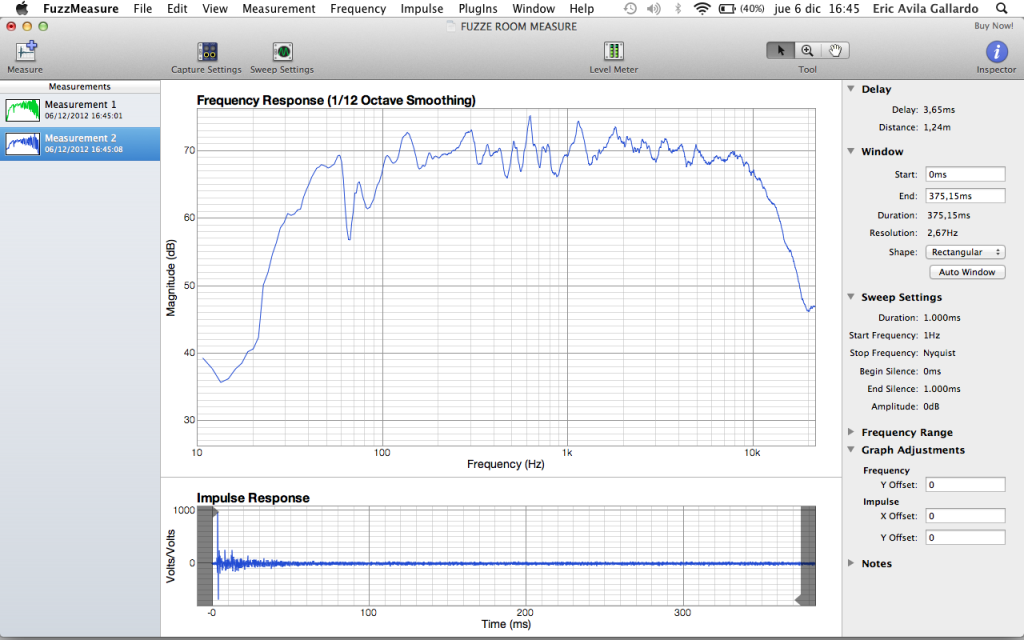The image size is (1024, 640).
Task: Collapse the Sweep Settings section
Action: coord(851,296)
